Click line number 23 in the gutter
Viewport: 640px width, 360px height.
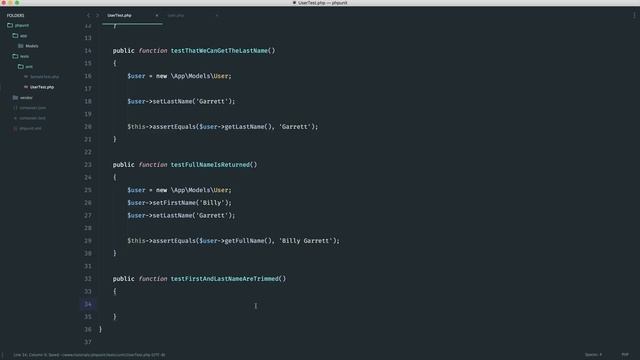pyautogui.click(x=88, y=164)
